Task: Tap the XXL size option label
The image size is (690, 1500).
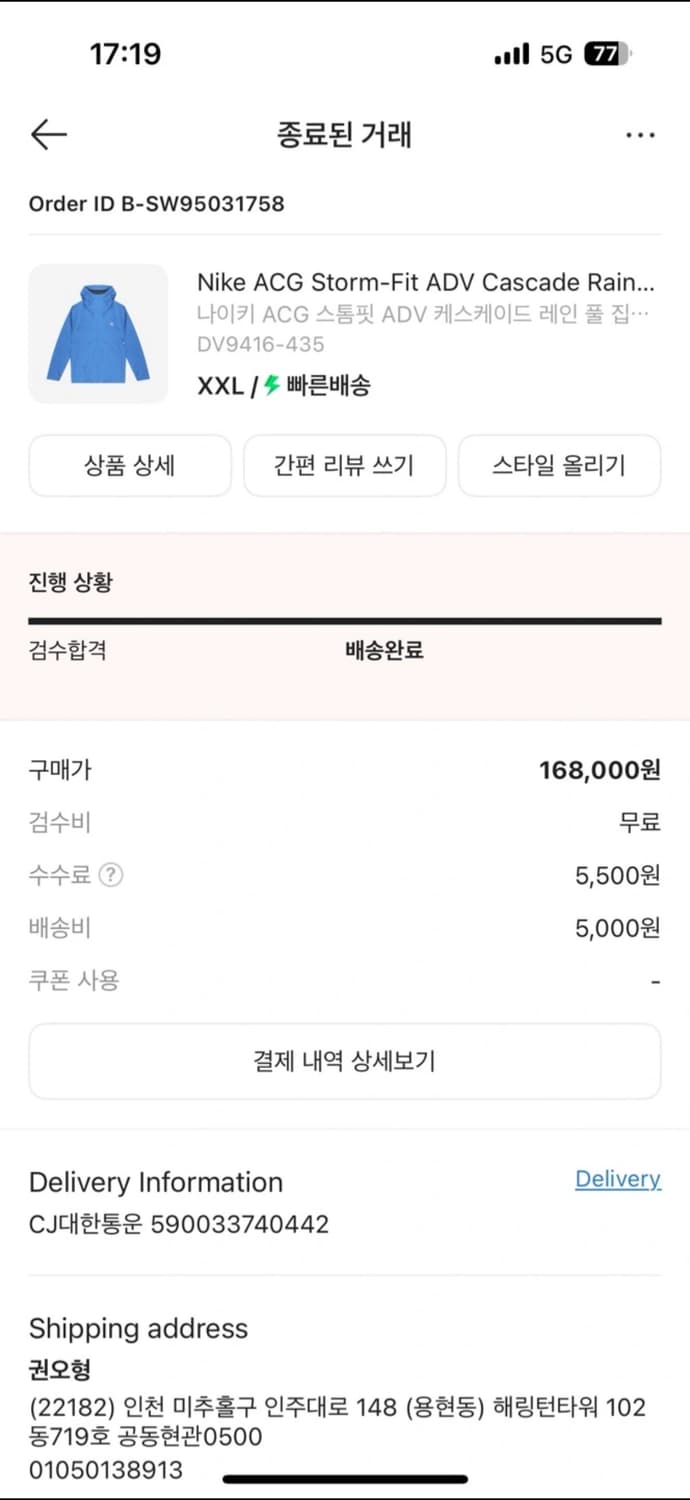Action: [x=216, y=384]
